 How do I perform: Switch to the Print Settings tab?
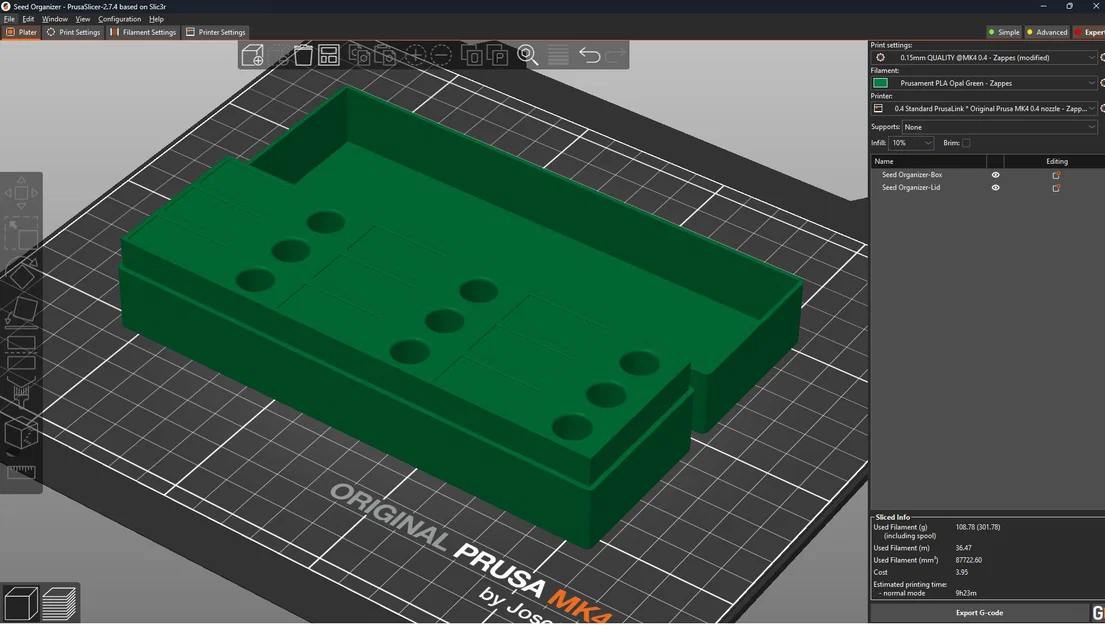(x=73, y=31)
